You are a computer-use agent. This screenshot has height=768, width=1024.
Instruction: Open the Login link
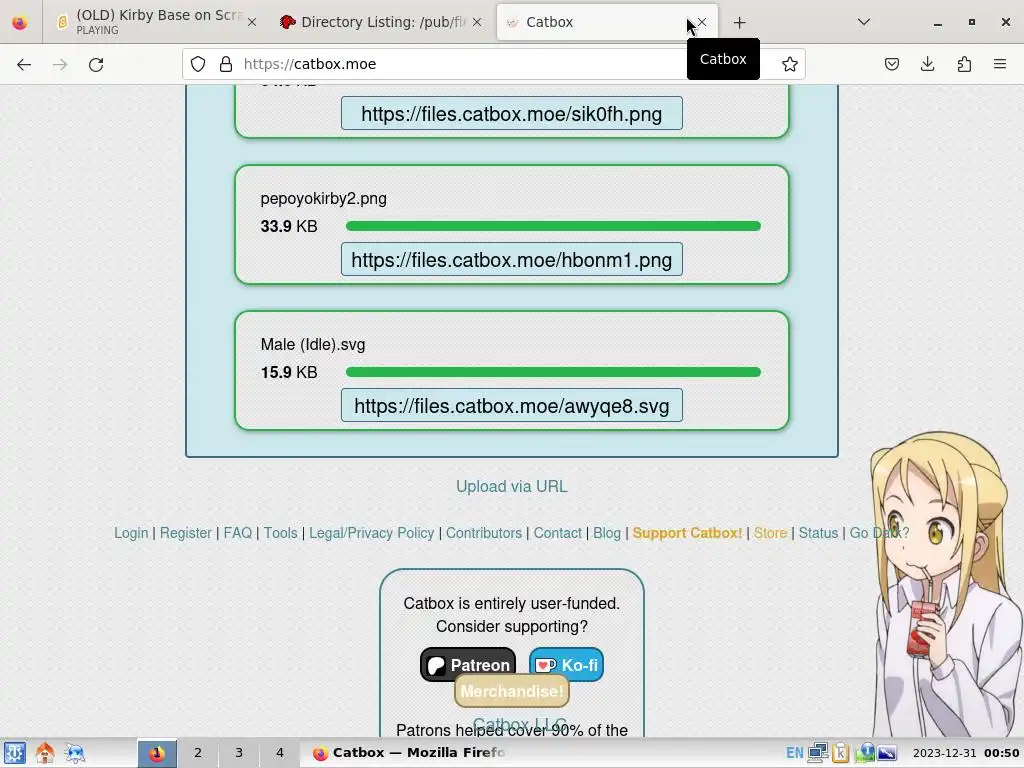131,533
